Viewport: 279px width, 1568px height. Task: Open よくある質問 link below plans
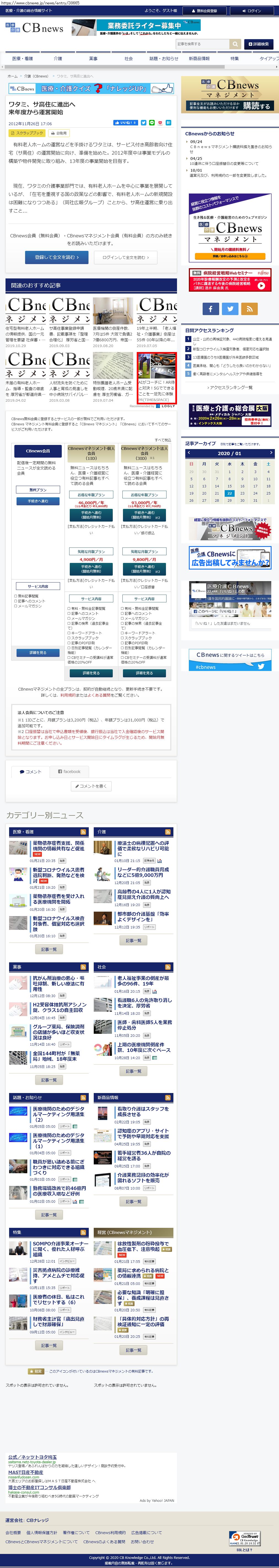[99, 695]
